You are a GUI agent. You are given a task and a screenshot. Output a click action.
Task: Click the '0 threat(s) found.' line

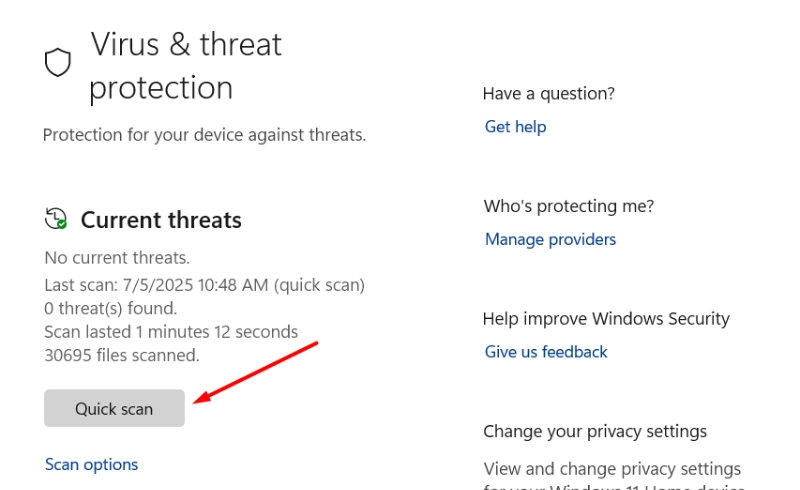(x=111, y=308)
